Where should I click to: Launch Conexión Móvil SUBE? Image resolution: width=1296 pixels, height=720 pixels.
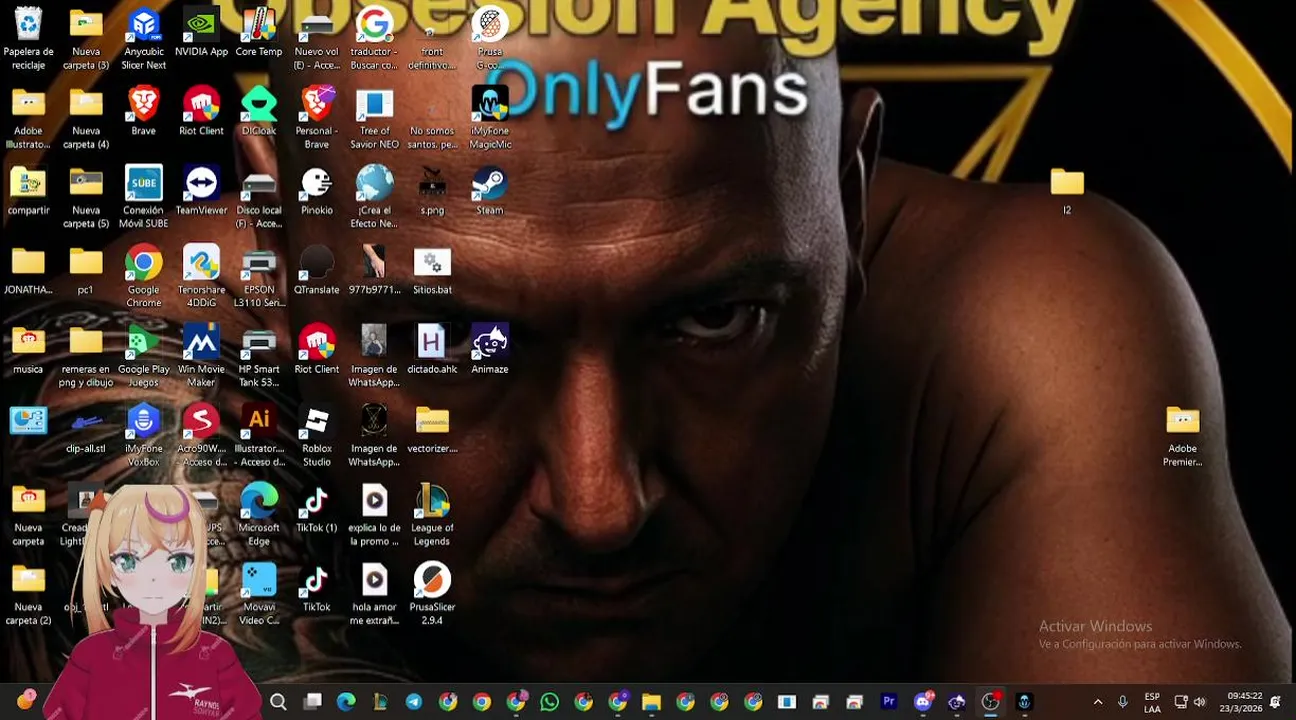pyautogui.click(x=144, y=198)
